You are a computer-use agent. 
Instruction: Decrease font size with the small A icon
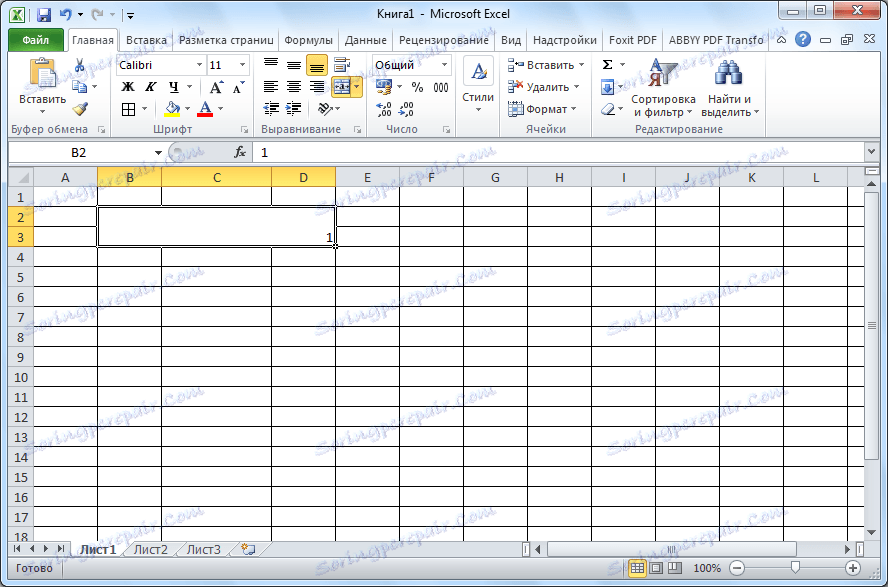tap(238, 87)
